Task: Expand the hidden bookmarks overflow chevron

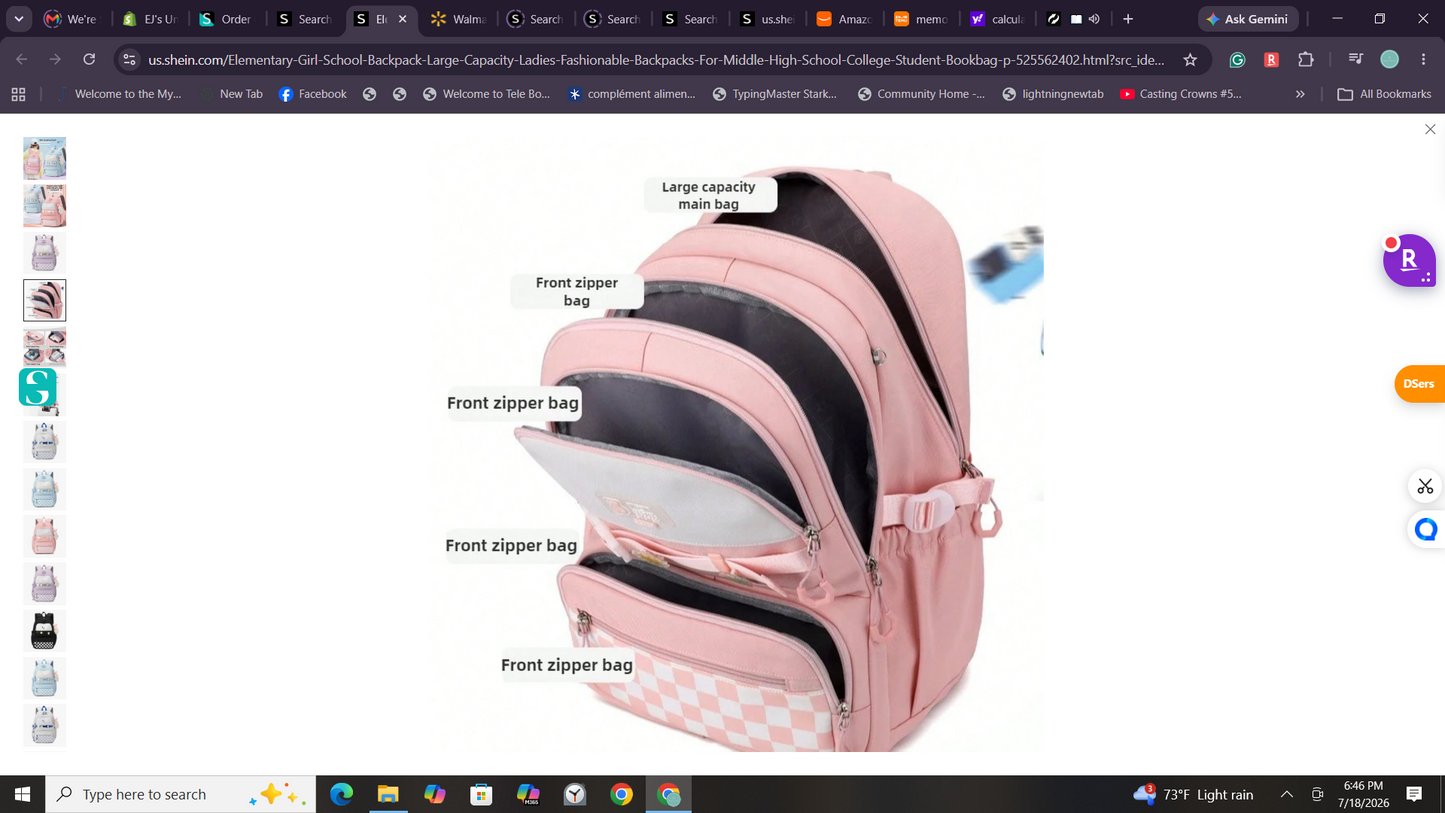Action: (x=1300, y=94)
